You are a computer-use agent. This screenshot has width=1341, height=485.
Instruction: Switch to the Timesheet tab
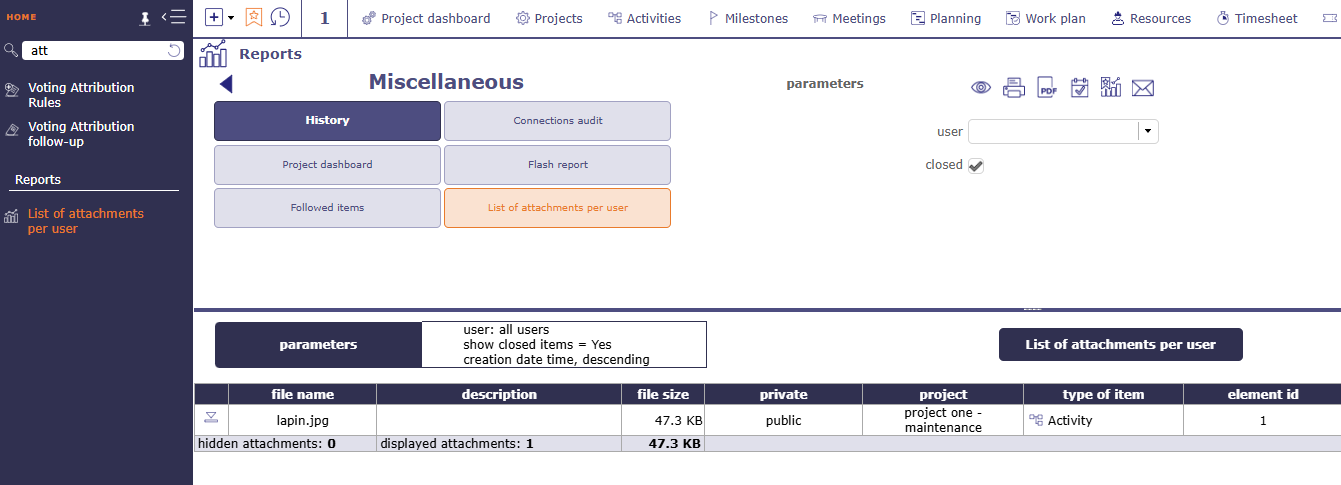(1257, 18)
